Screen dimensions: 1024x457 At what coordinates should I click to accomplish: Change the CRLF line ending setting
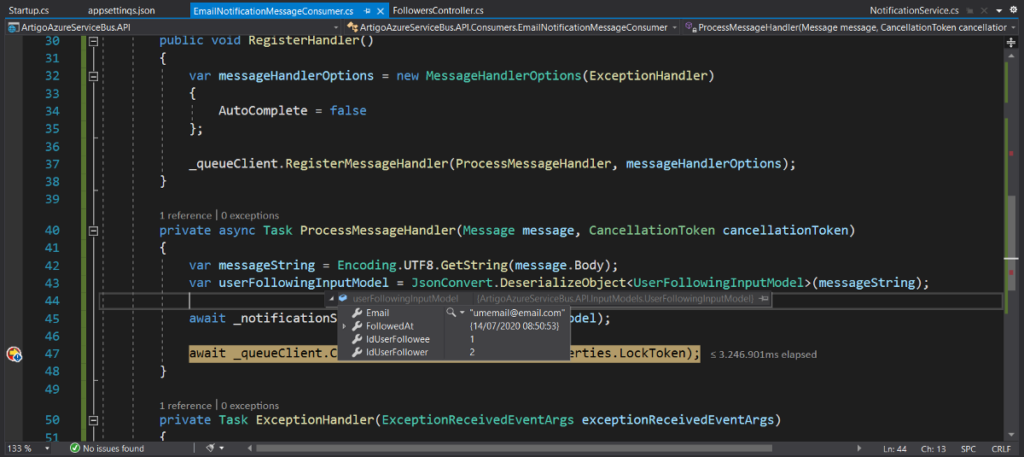pyautogui.click(x=1000, y=449)
